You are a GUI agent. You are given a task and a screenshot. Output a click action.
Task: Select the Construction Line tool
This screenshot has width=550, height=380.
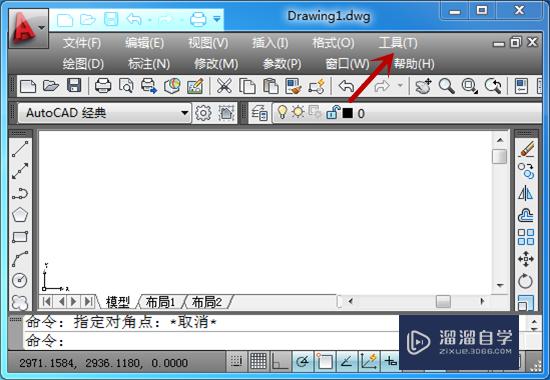tap(20, 171)
